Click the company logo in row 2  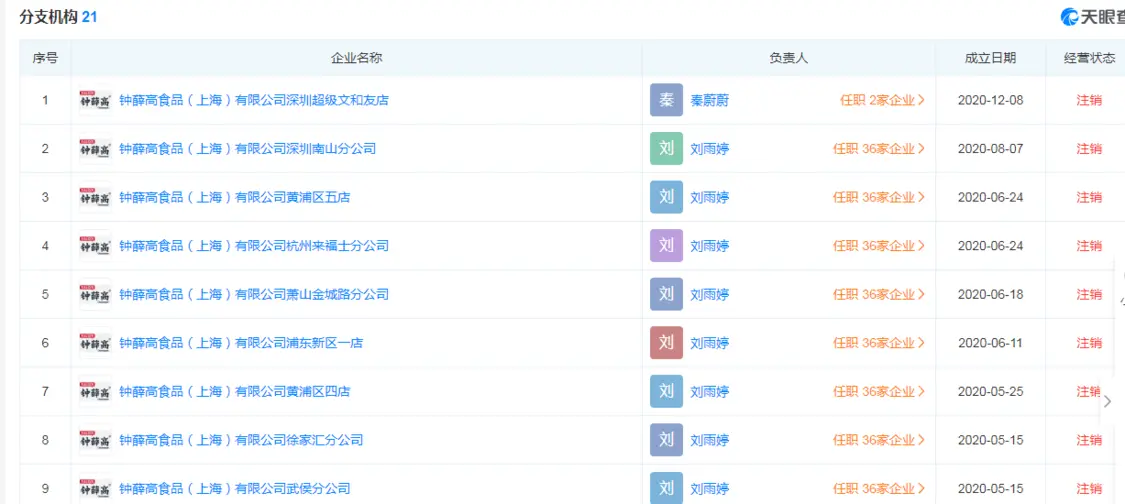point(95,149)
